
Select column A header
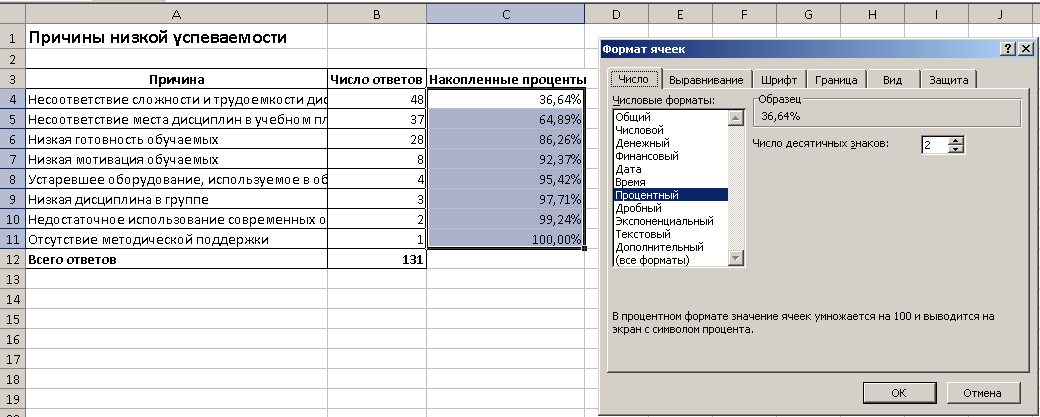(176, 14)
